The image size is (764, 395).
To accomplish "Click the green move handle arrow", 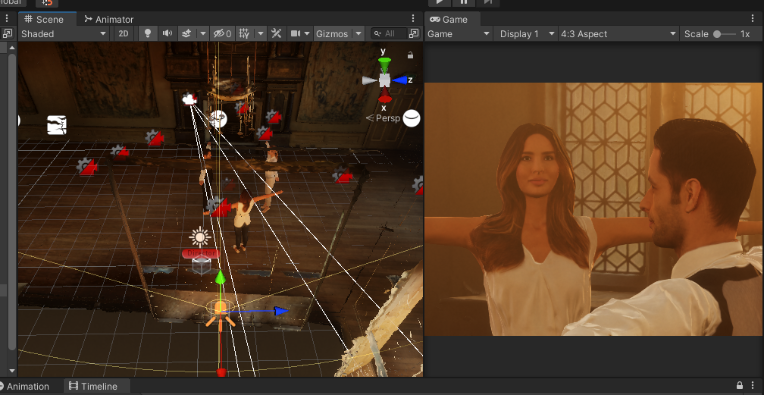I will 220,278.
